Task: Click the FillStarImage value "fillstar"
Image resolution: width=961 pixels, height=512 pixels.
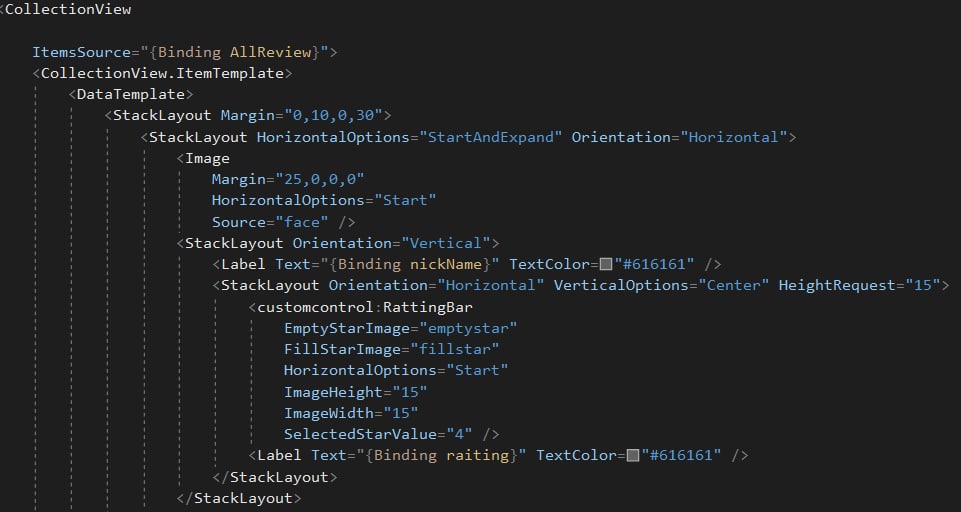Action: pos(455,349)
